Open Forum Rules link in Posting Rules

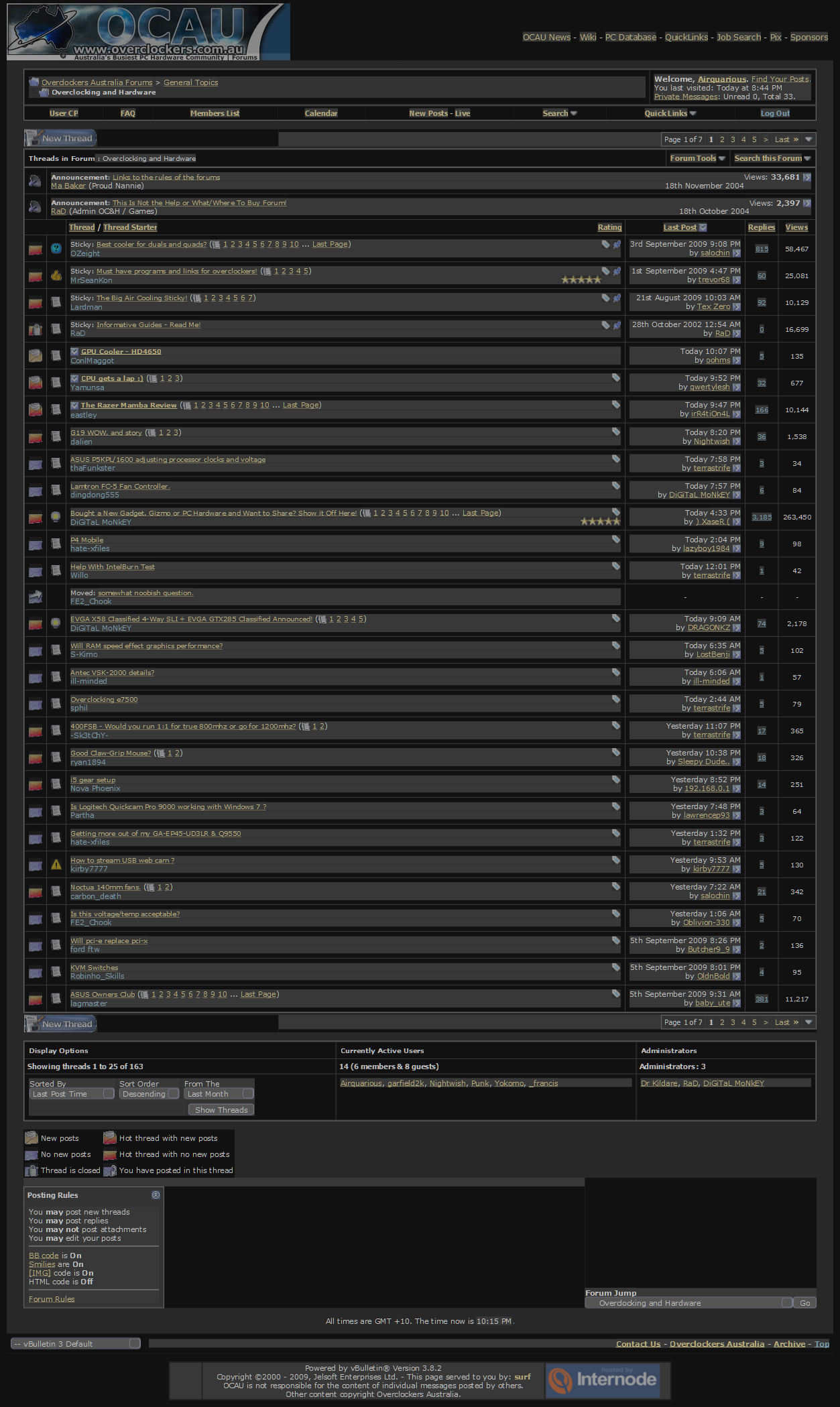click(x=52, y=1299)
